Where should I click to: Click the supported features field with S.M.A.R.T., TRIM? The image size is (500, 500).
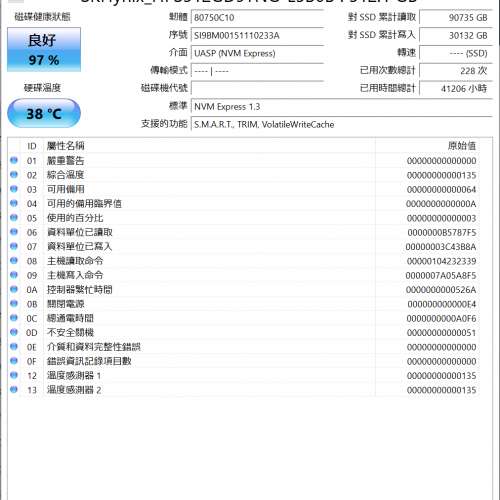tap(342, 124)
